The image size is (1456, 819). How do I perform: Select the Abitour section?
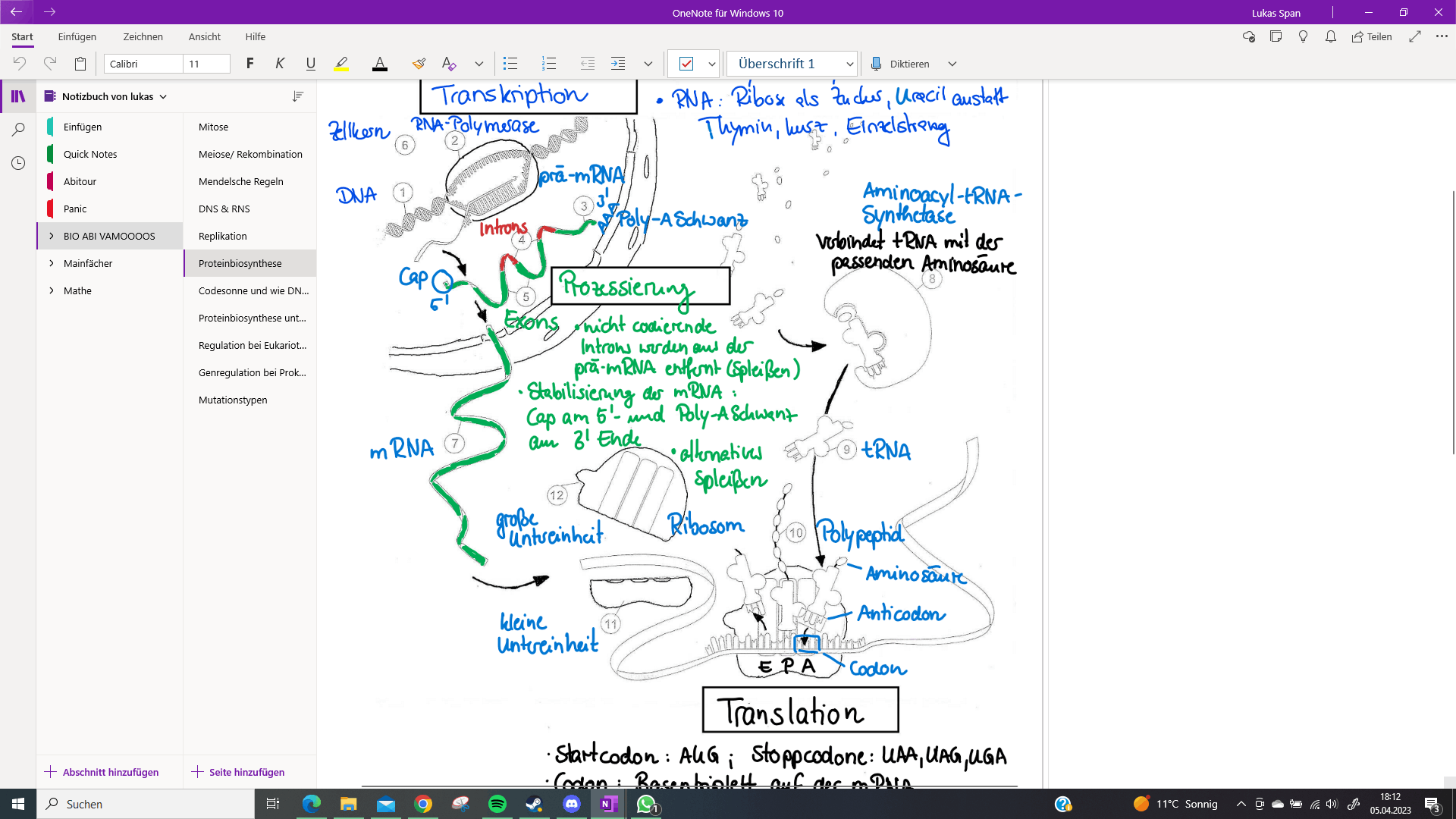click(x=110, y=181)
